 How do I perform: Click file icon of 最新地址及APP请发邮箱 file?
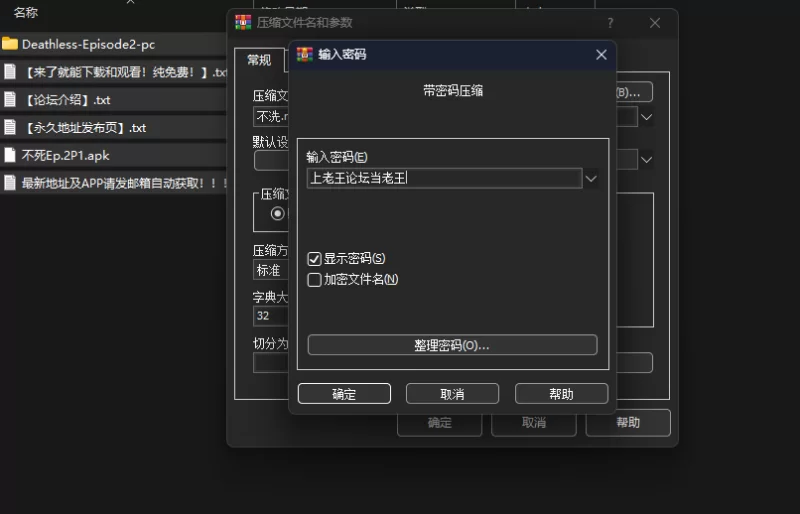pos(10,183)
